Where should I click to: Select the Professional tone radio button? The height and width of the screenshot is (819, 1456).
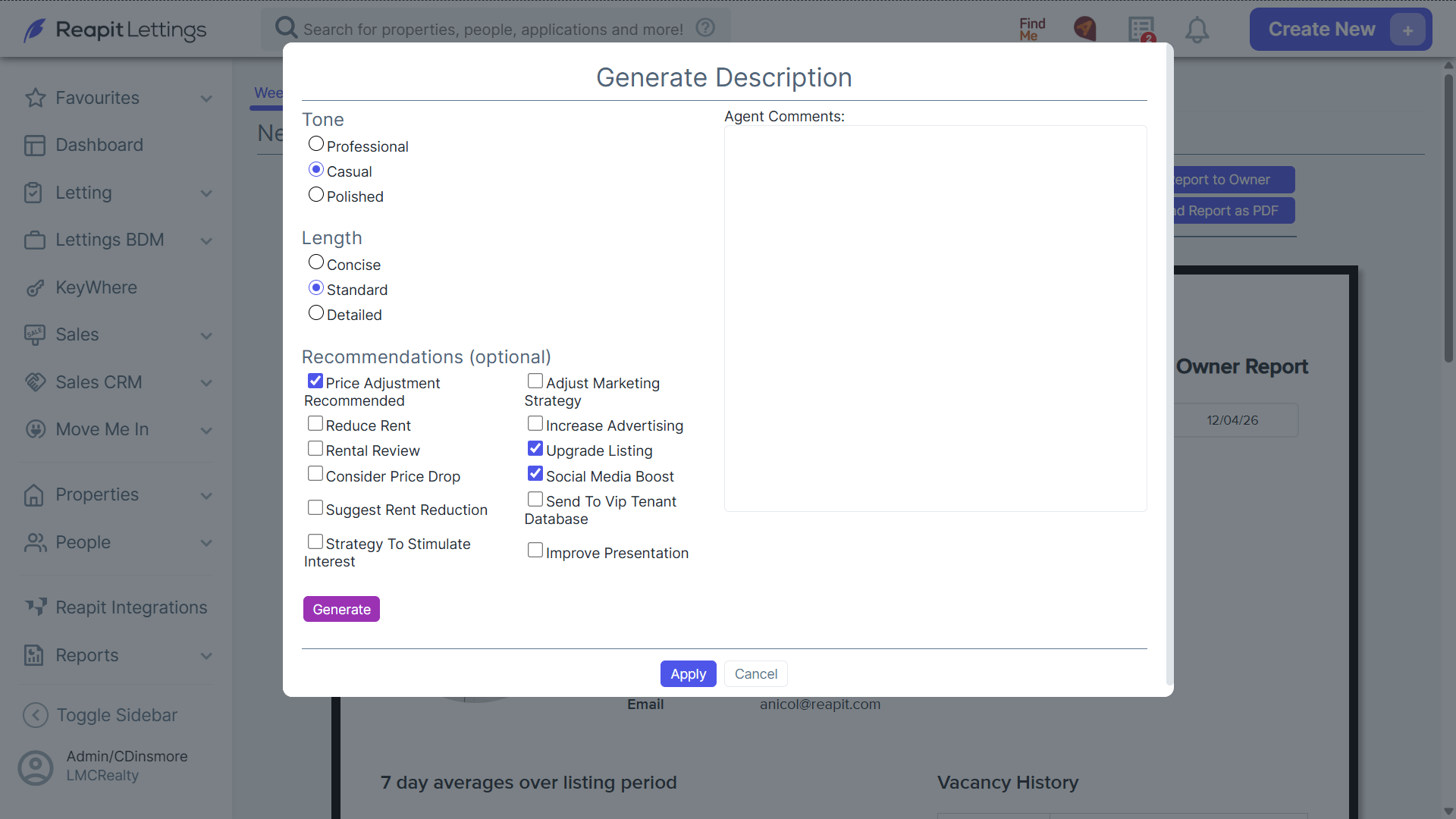point(316,144)
